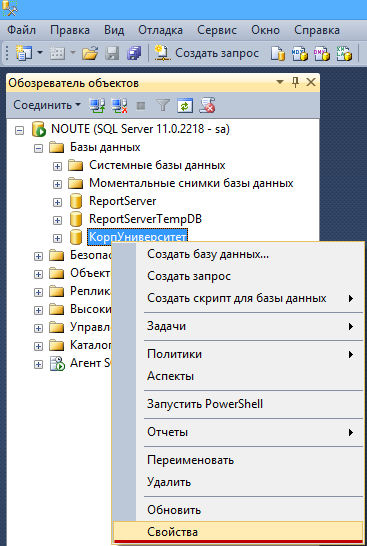Open the Окно menu
367x546 pixels.
click(265, 30)
